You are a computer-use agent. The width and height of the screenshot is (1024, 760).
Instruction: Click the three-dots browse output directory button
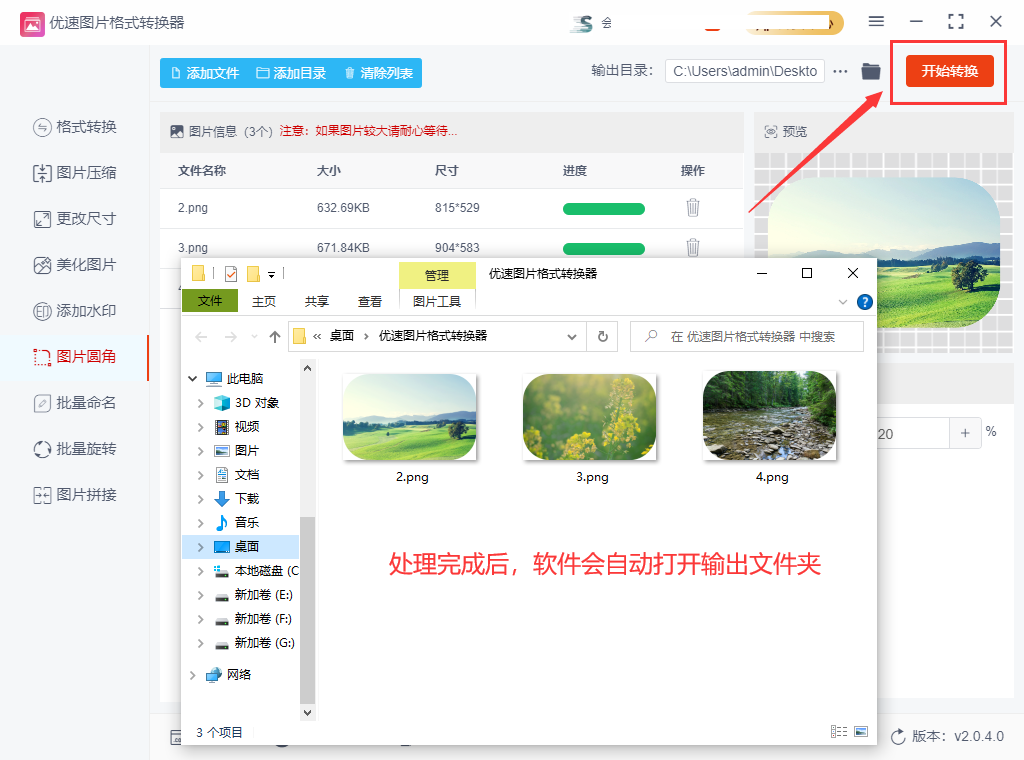(840, 71)
